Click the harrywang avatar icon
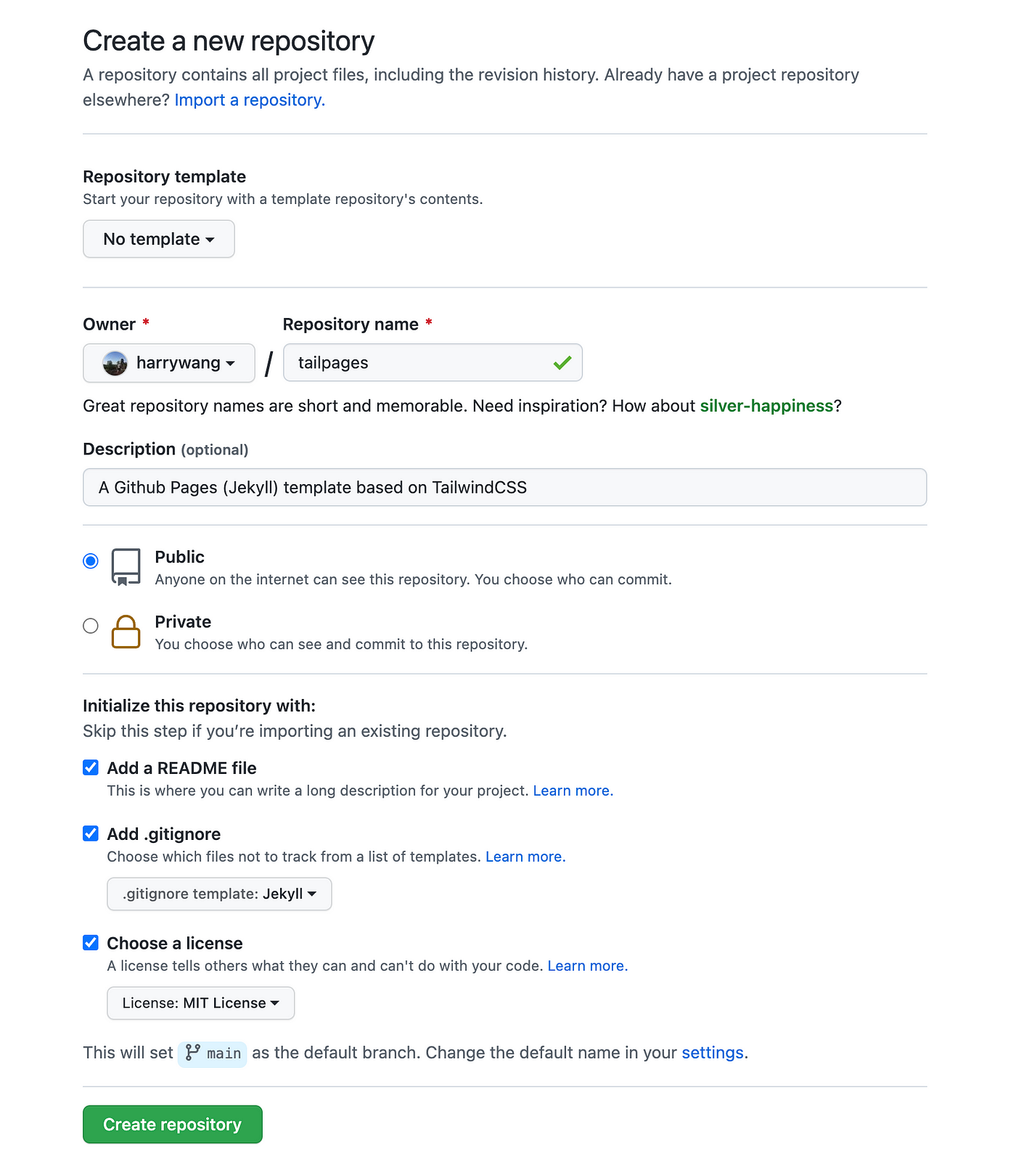The height and width of the screenshot is (1176, 1016). [115, 363]
